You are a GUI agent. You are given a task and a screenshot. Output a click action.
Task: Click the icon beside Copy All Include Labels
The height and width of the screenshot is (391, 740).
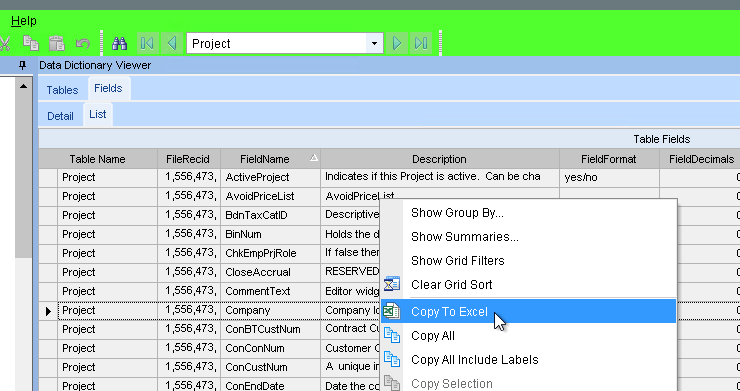392,359
